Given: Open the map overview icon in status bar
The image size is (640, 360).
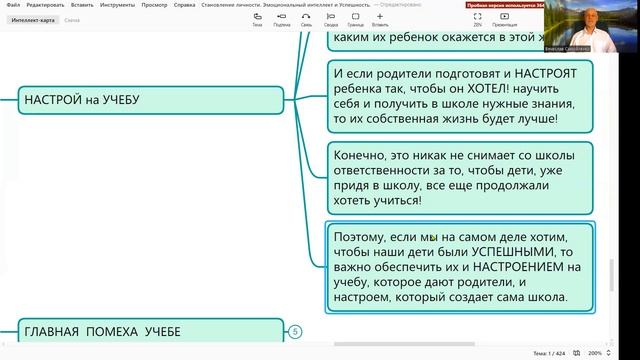Looking at the screenshot, I should coord(576,353).
